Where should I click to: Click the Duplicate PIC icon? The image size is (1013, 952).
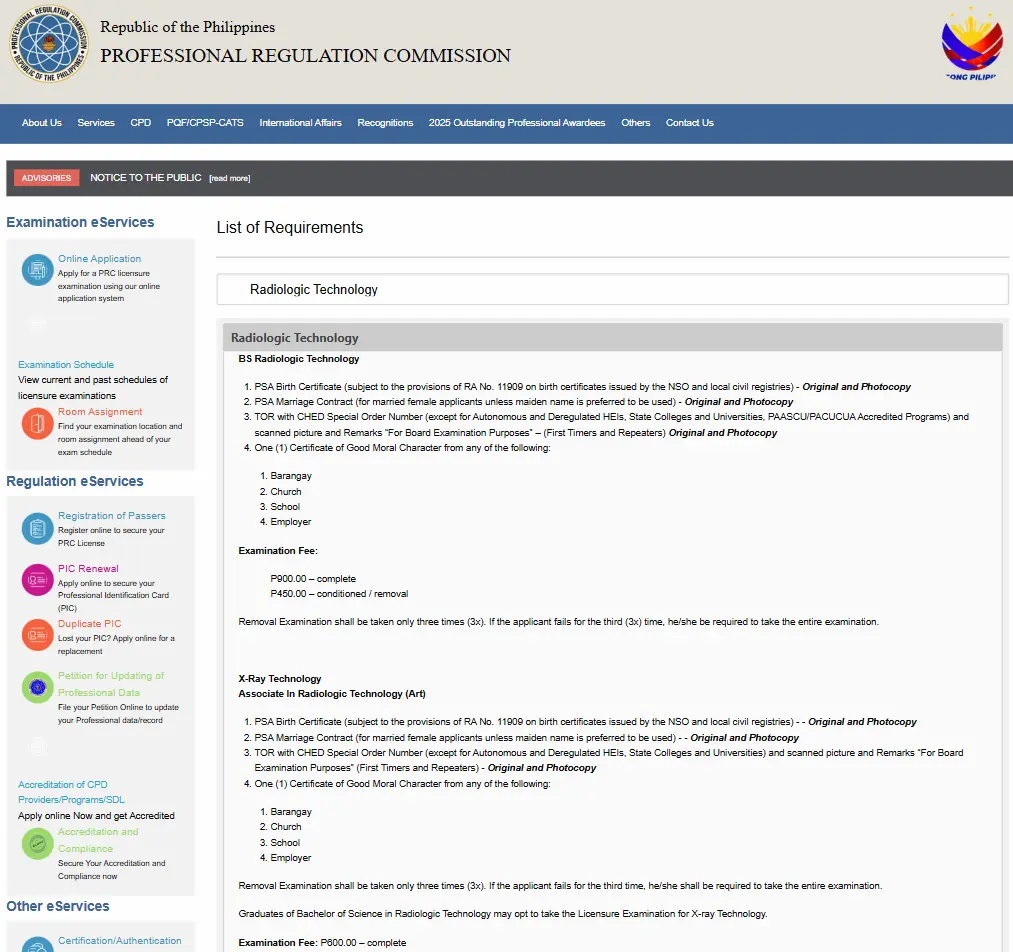click(37, 635)
